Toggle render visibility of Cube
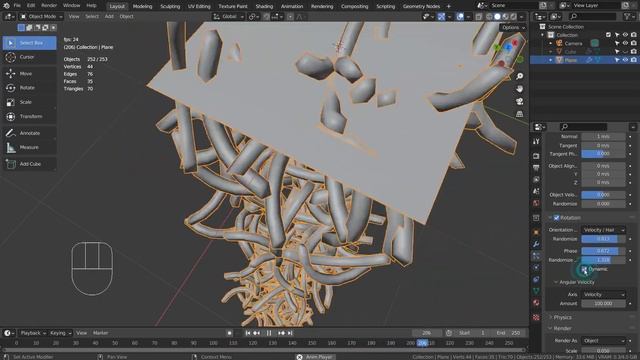640x360 pixels. point(633,52)
